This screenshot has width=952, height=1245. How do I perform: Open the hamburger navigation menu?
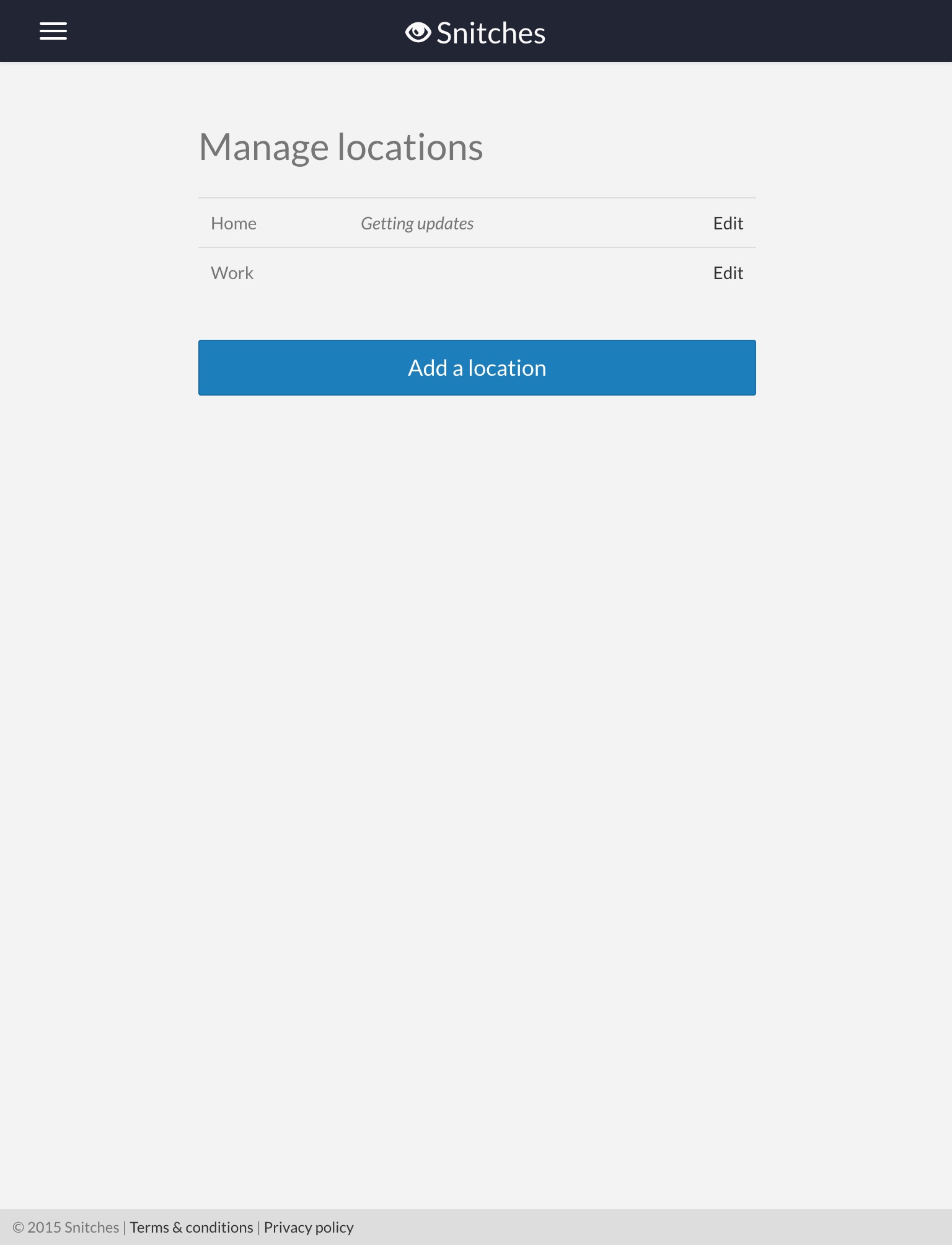point(53,31)
